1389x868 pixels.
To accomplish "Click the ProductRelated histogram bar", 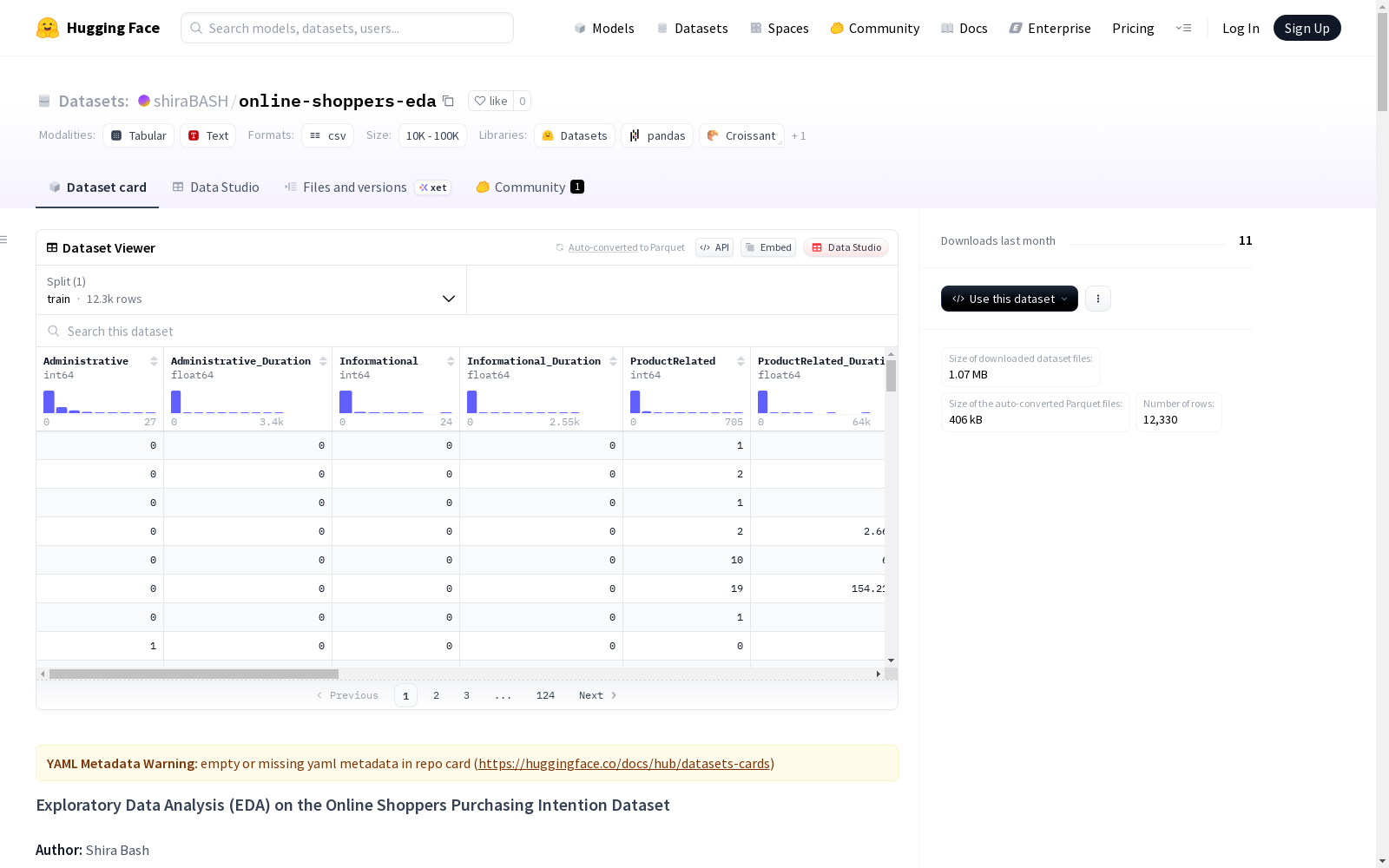I will click(x=635, y=402).
